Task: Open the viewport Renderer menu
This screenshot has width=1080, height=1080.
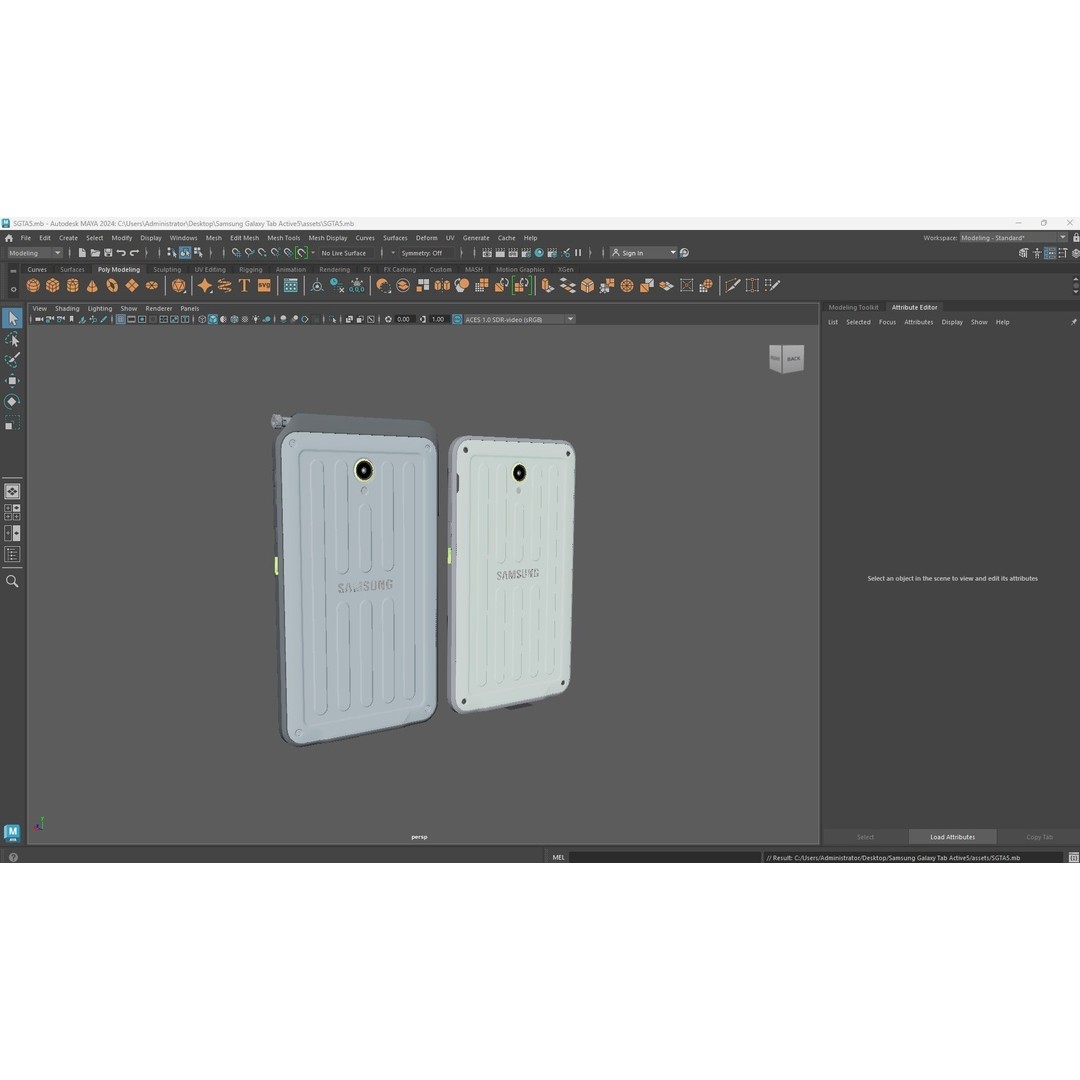Action: (158, 309)
